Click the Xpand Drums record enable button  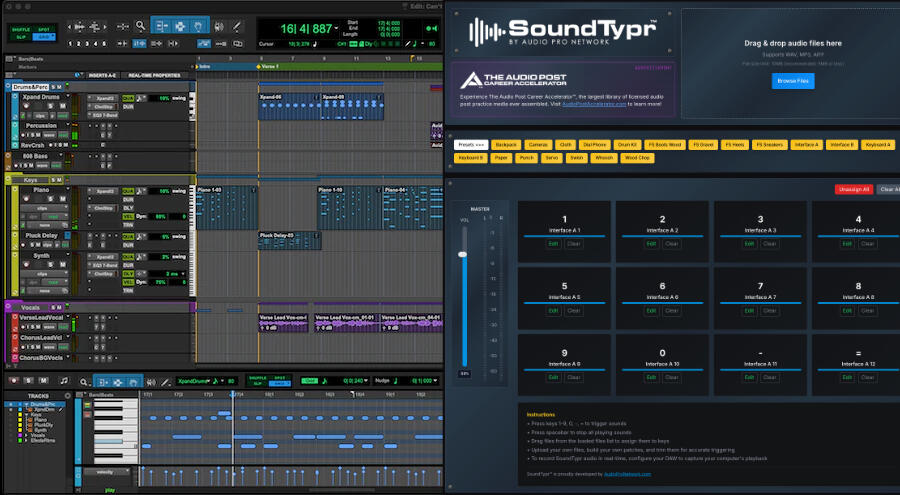point(26,106)
